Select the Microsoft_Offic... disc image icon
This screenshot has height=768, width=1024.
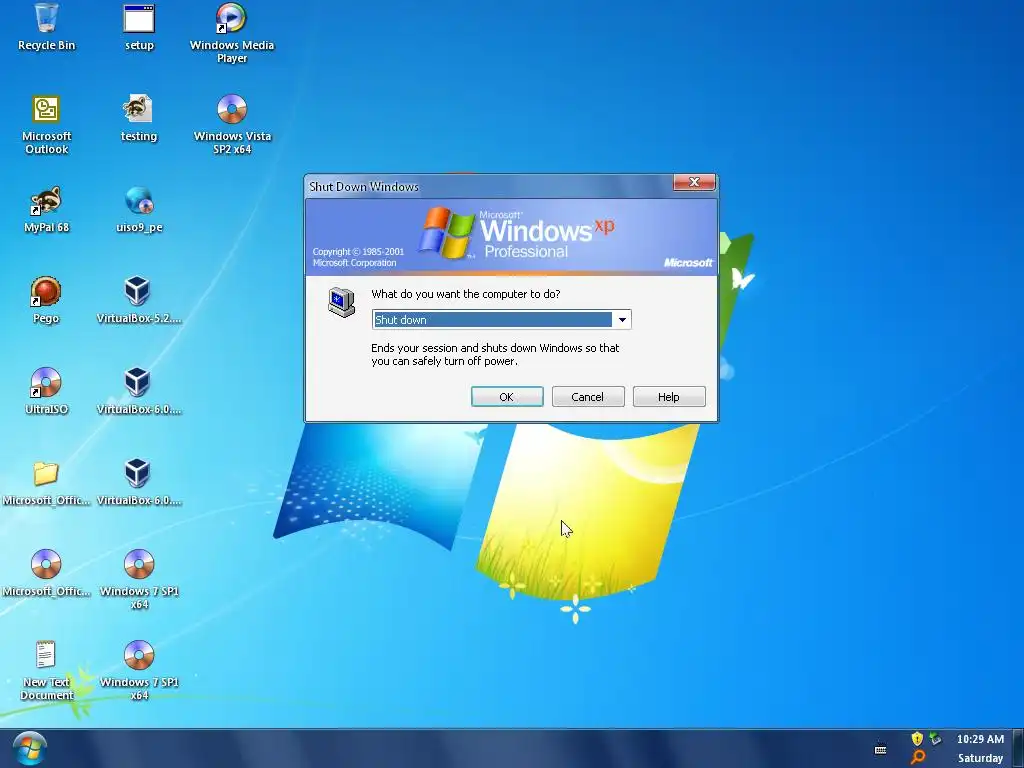tap(46, 573)
